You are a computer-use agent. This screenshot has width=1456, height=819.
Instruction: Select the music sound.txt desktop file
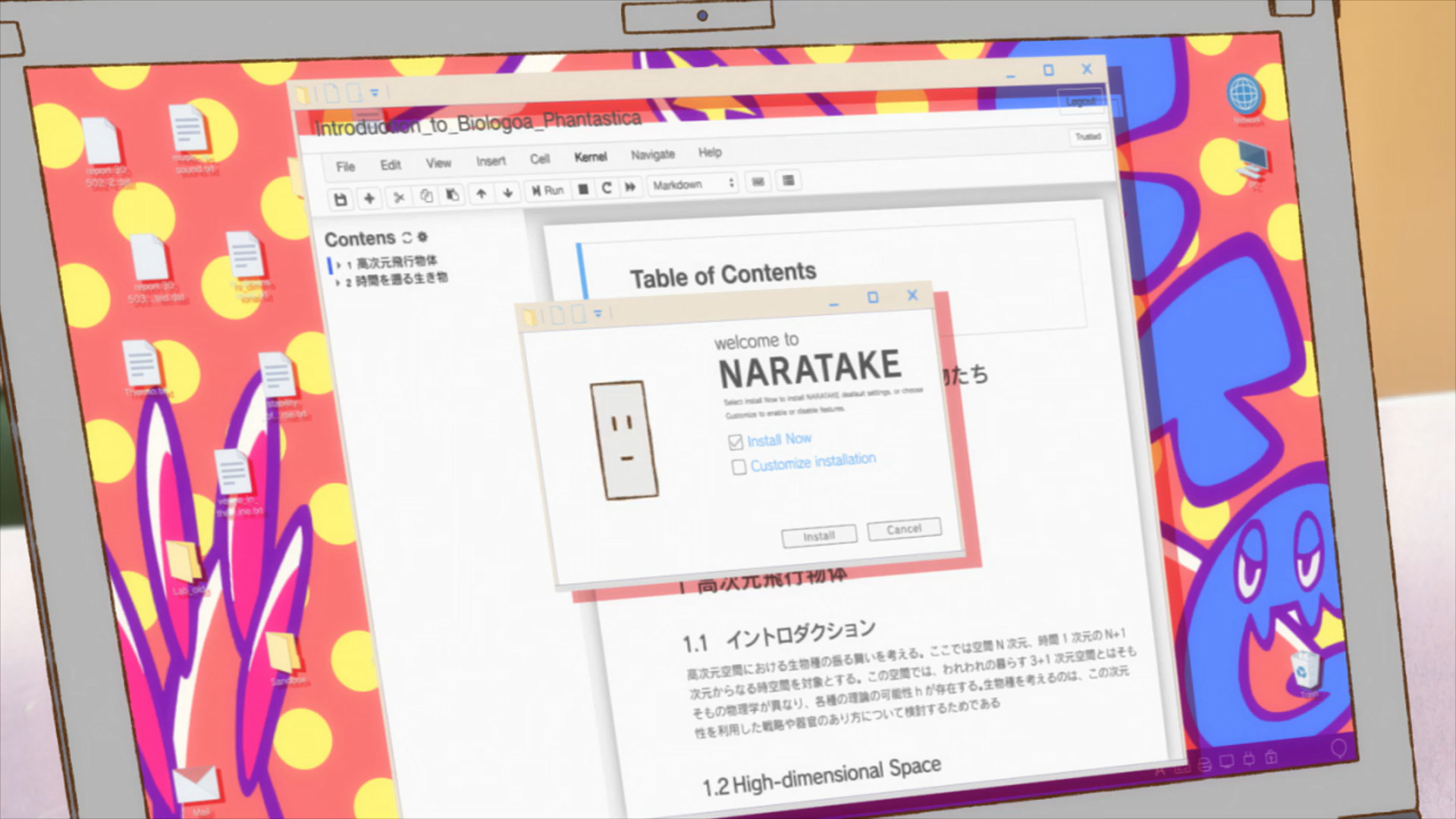[x=190, y=140]
